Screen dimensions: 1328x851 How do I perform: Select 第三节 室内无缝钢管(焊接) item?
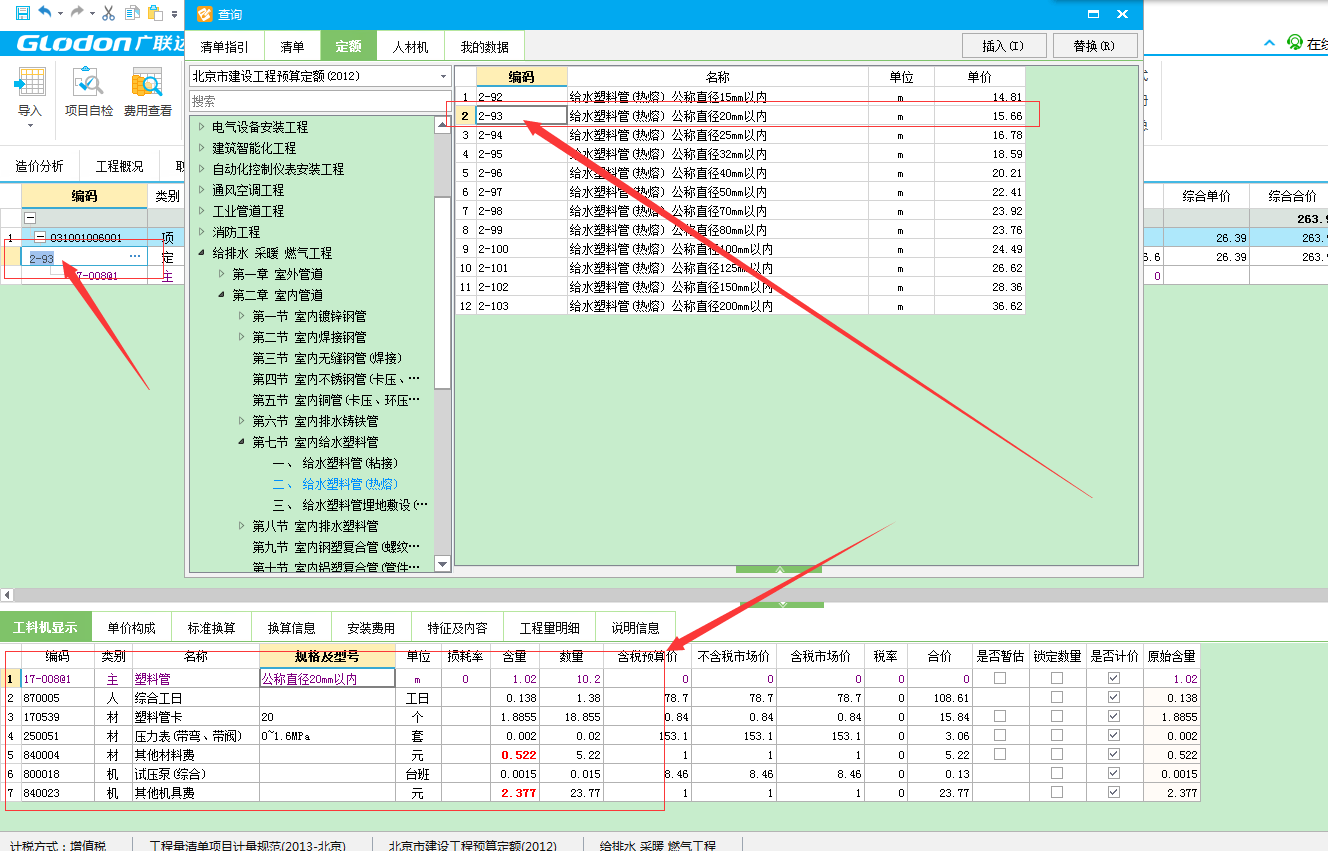pyautogui.click(x=328, y=358)
